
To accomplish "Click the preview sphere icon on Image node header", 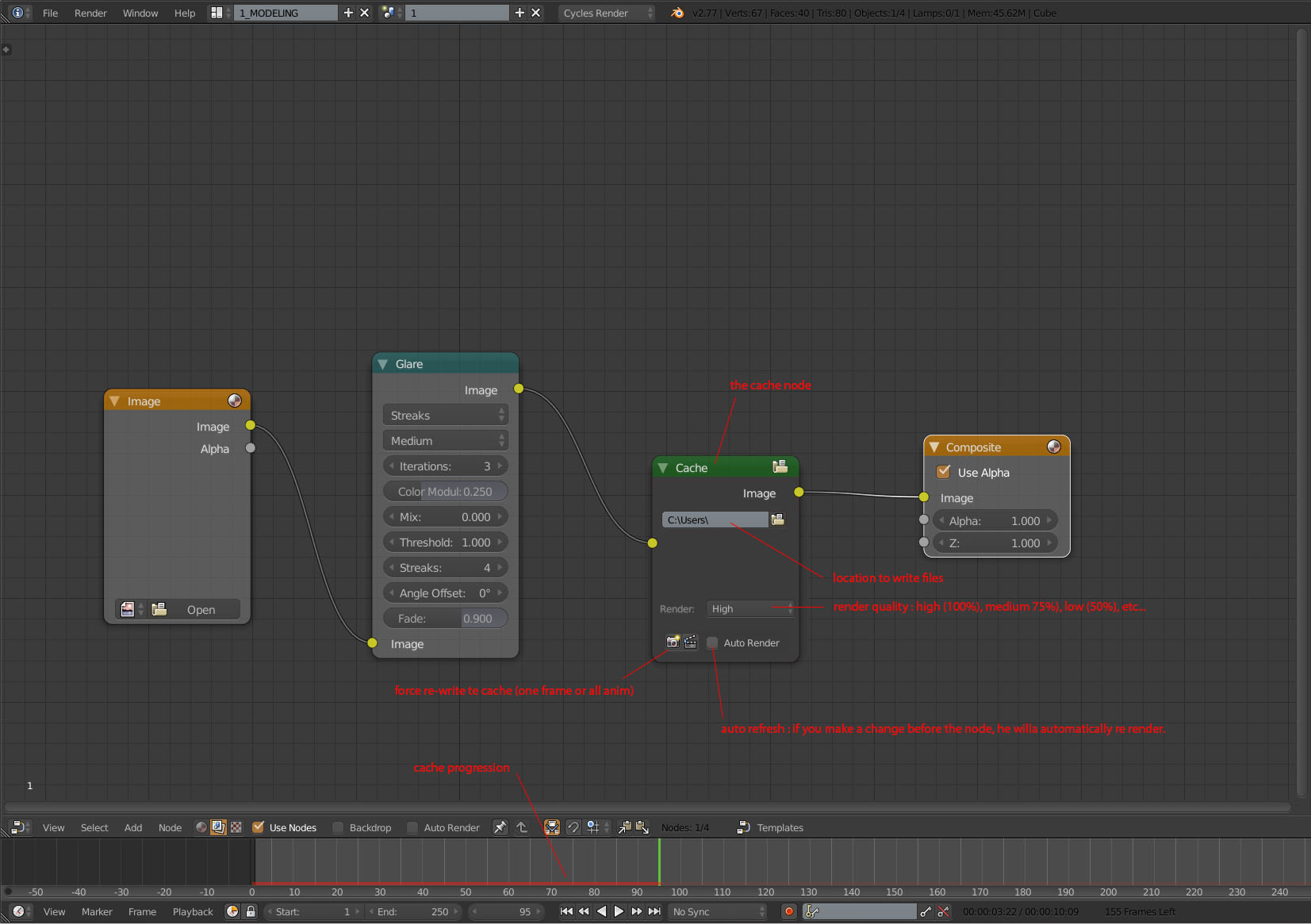I will click(x=235, y=401).
